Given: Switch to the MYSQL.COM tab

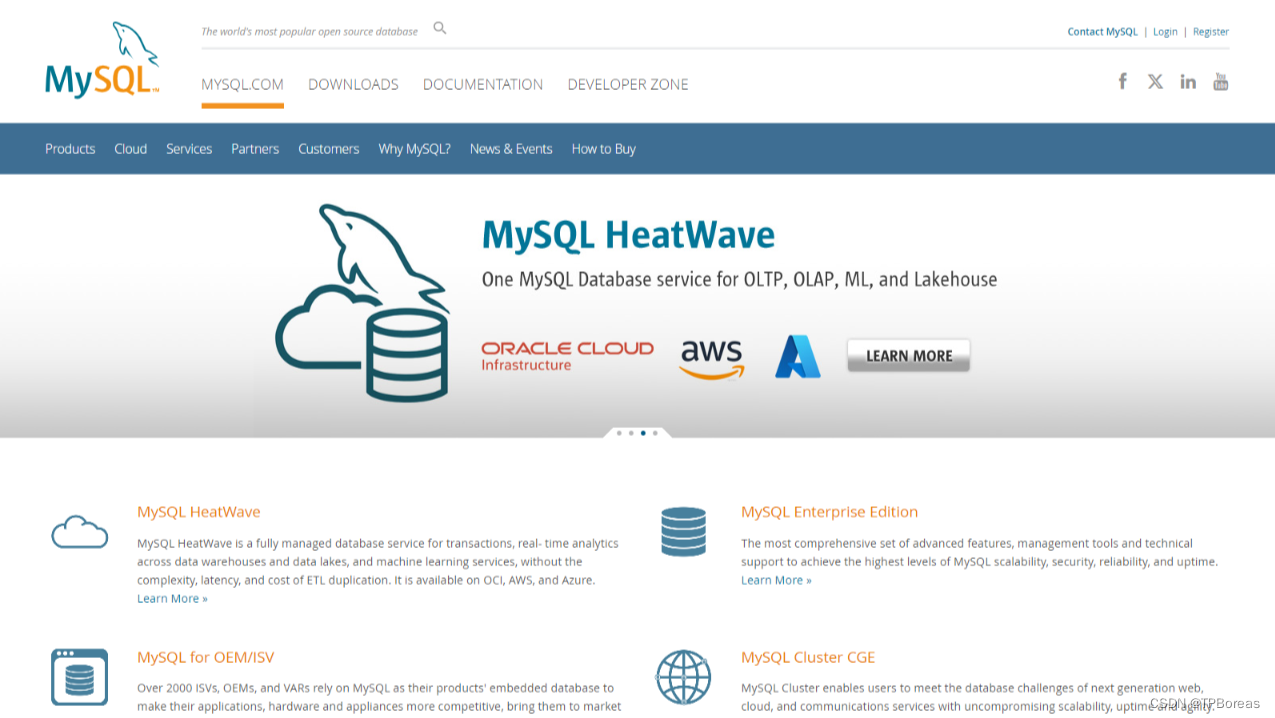Looking at the screenshot, I should 242,84.
